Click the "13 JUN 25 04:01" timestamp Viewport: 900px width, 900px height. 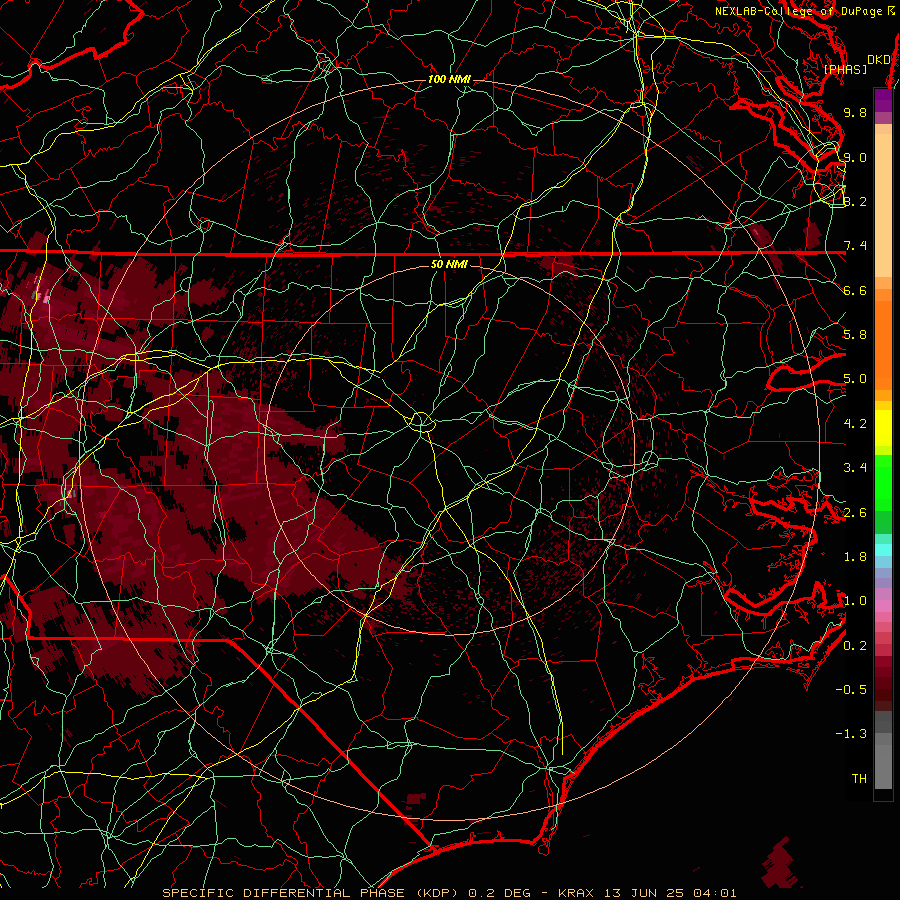click(x=670, y=893)
